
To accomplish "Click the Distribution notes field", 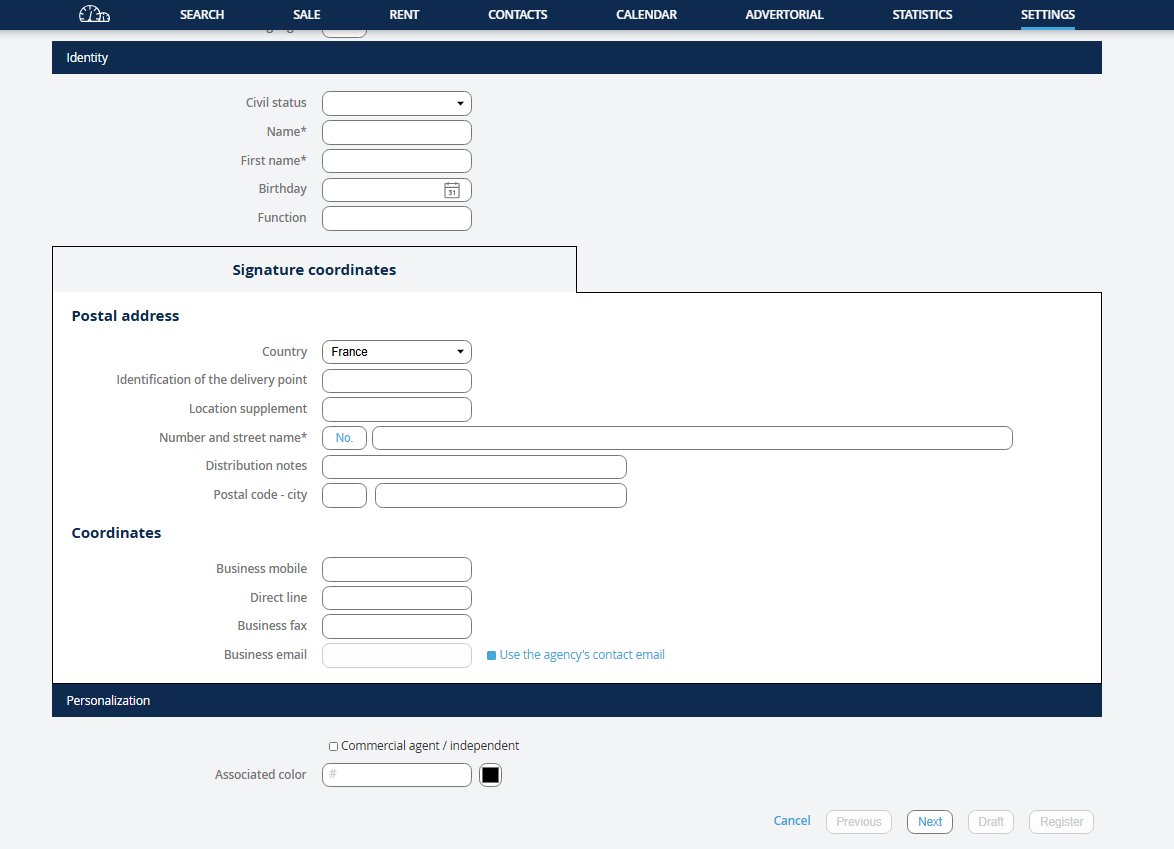I will (474, 467).
